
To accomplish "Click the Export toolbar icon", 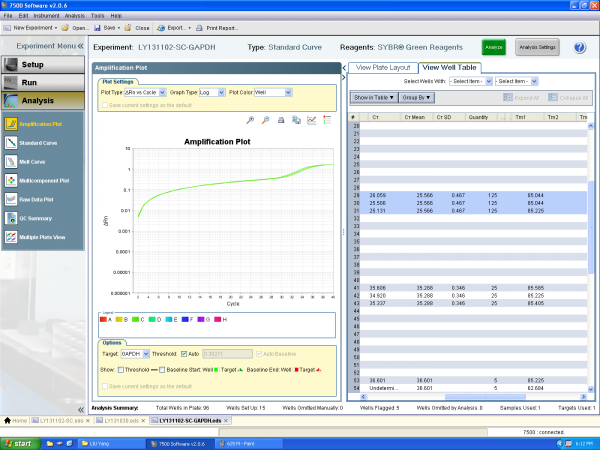I will [161, 28].
